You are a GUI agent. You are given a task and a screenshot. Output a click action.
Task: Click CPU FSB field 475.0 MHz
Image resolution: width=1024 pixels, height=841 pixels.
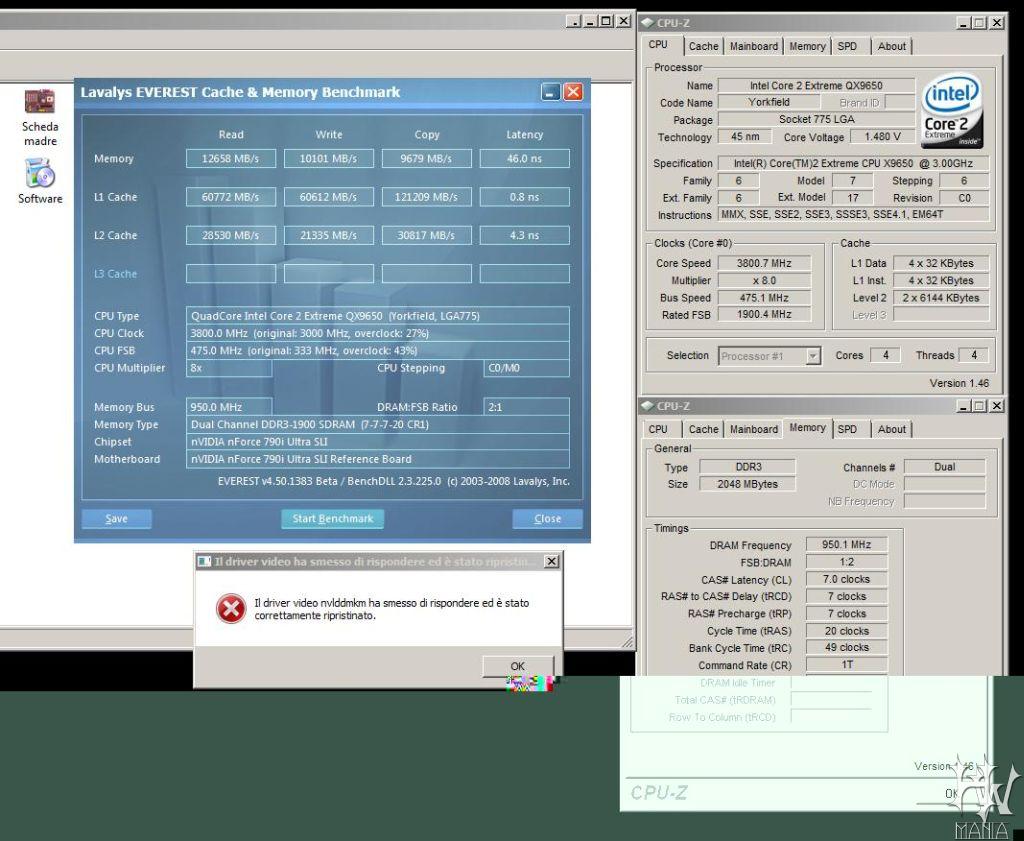[x=377, y=351]
